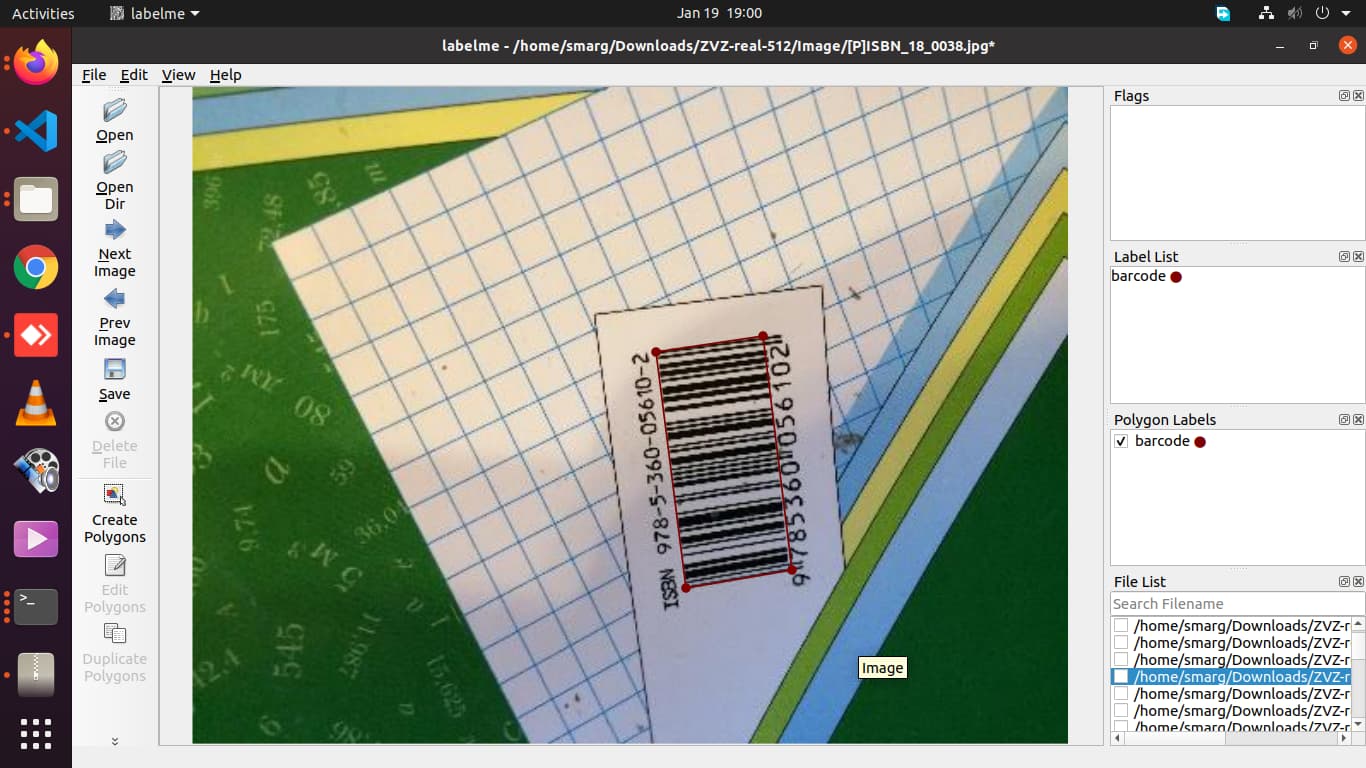Click the network status icon in top bar

coord(1266,13)
